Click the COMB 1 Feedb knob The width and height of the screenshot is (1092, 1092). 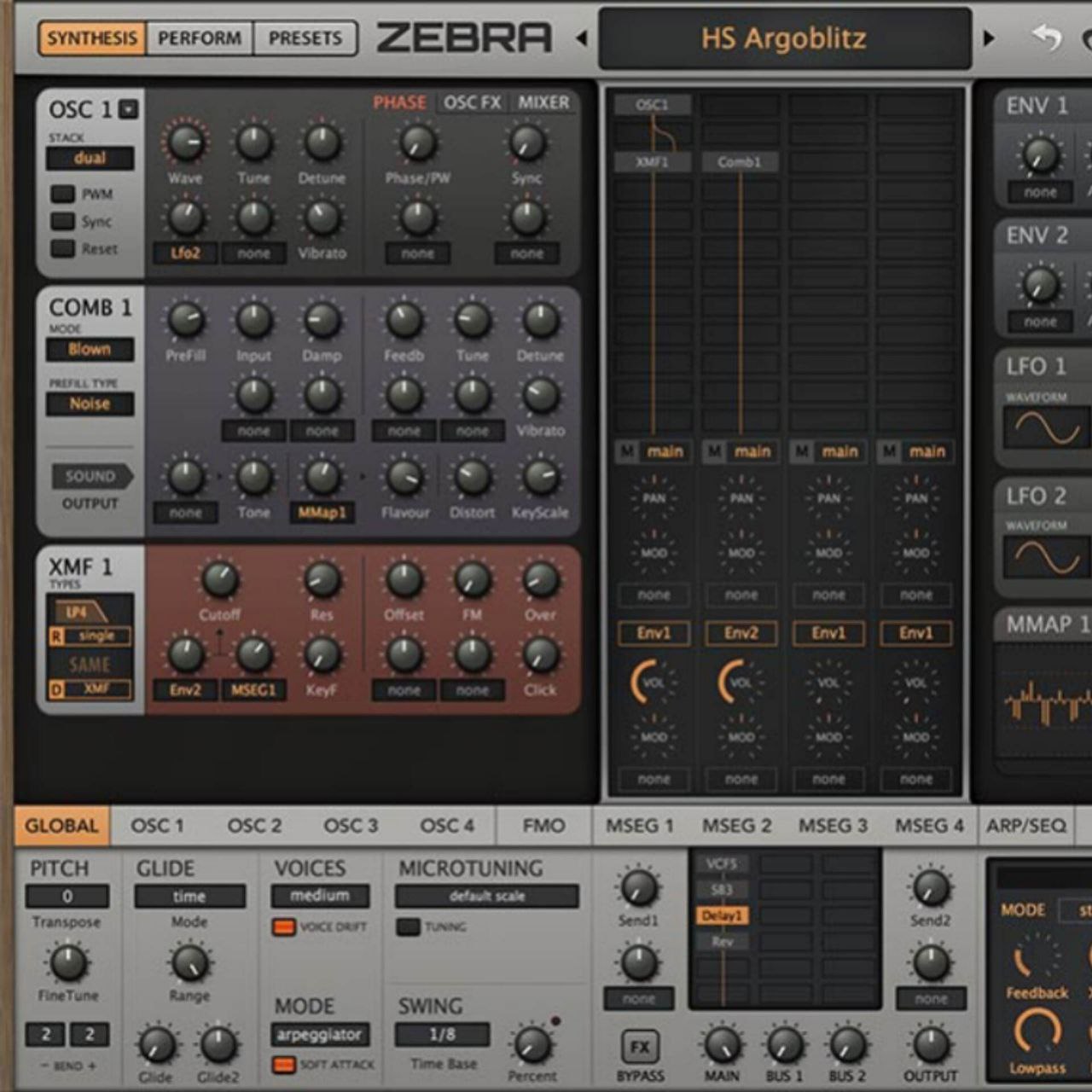click(x=404, y=320)
